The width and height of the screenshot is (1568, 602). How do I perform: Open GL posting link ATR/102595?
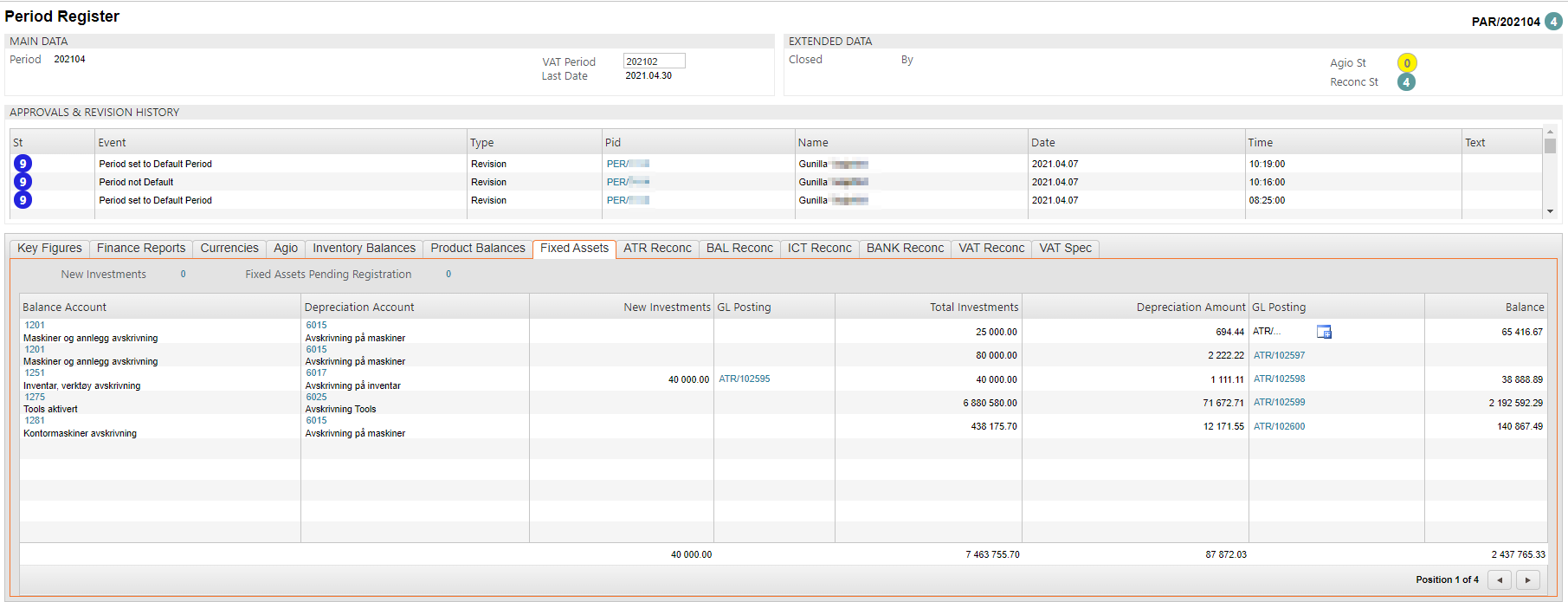point(744,379)
